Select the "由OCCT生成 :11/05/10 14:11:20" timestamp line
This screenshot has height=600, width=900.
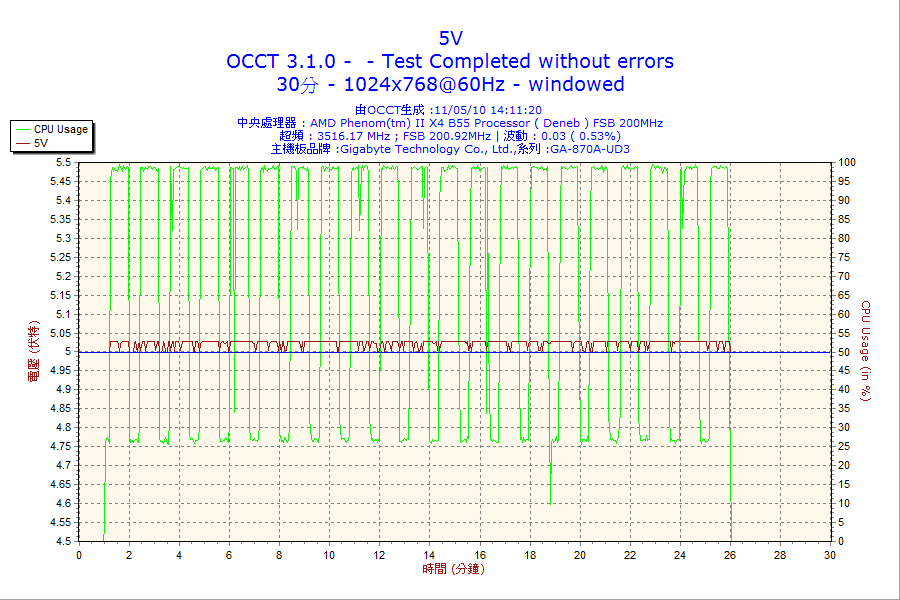(x=448, y=110)
